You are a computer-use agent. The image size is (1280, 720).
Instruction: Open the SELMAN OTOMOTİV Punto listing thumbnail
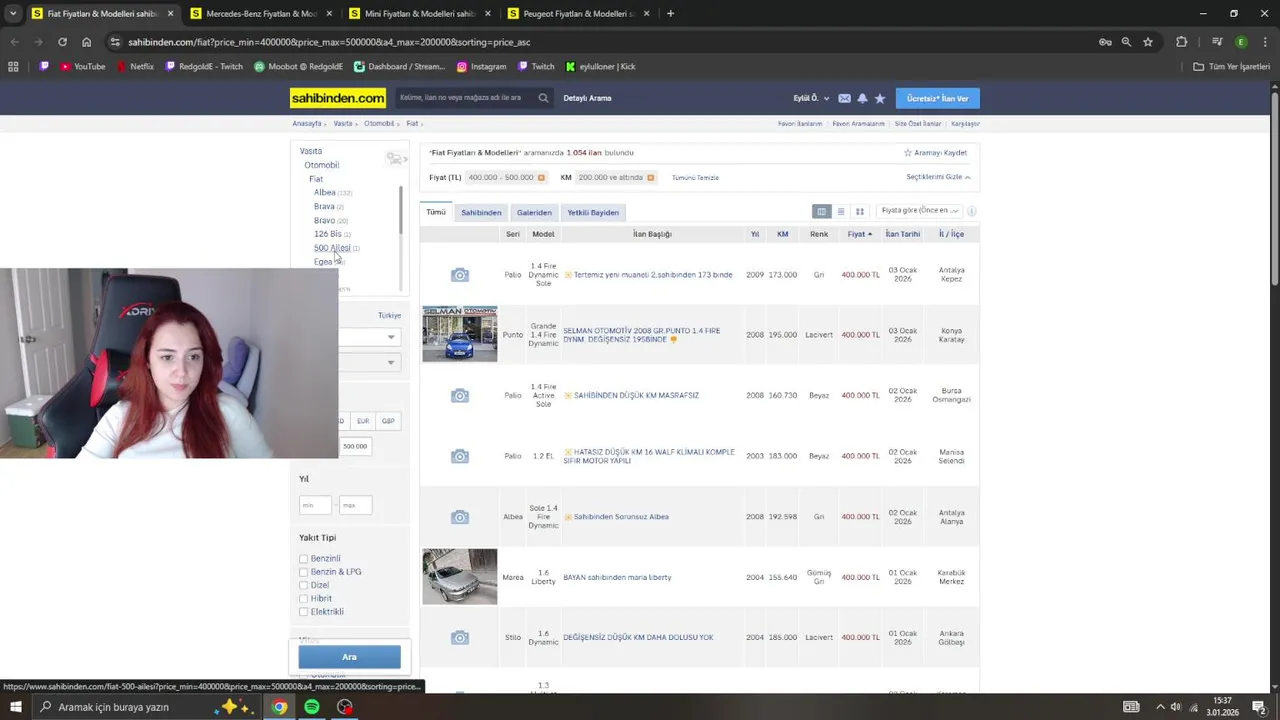459,334
